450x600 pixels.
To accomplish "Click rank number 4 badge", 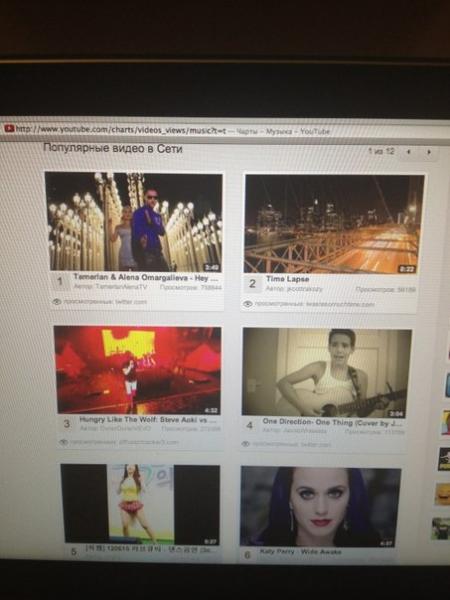I will tap(249, 426).
